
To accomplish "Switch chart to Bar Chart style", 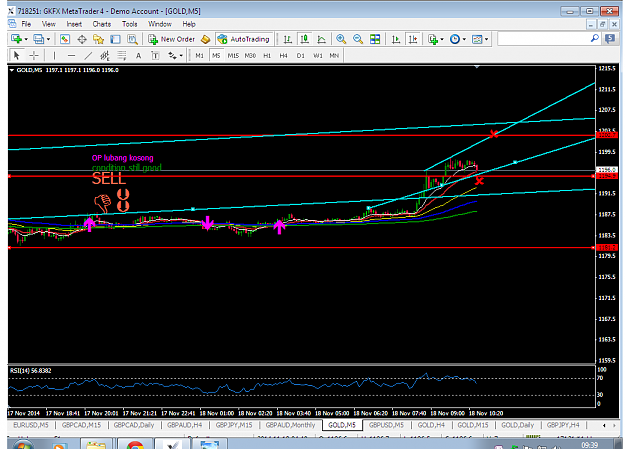I will point(287,39).
